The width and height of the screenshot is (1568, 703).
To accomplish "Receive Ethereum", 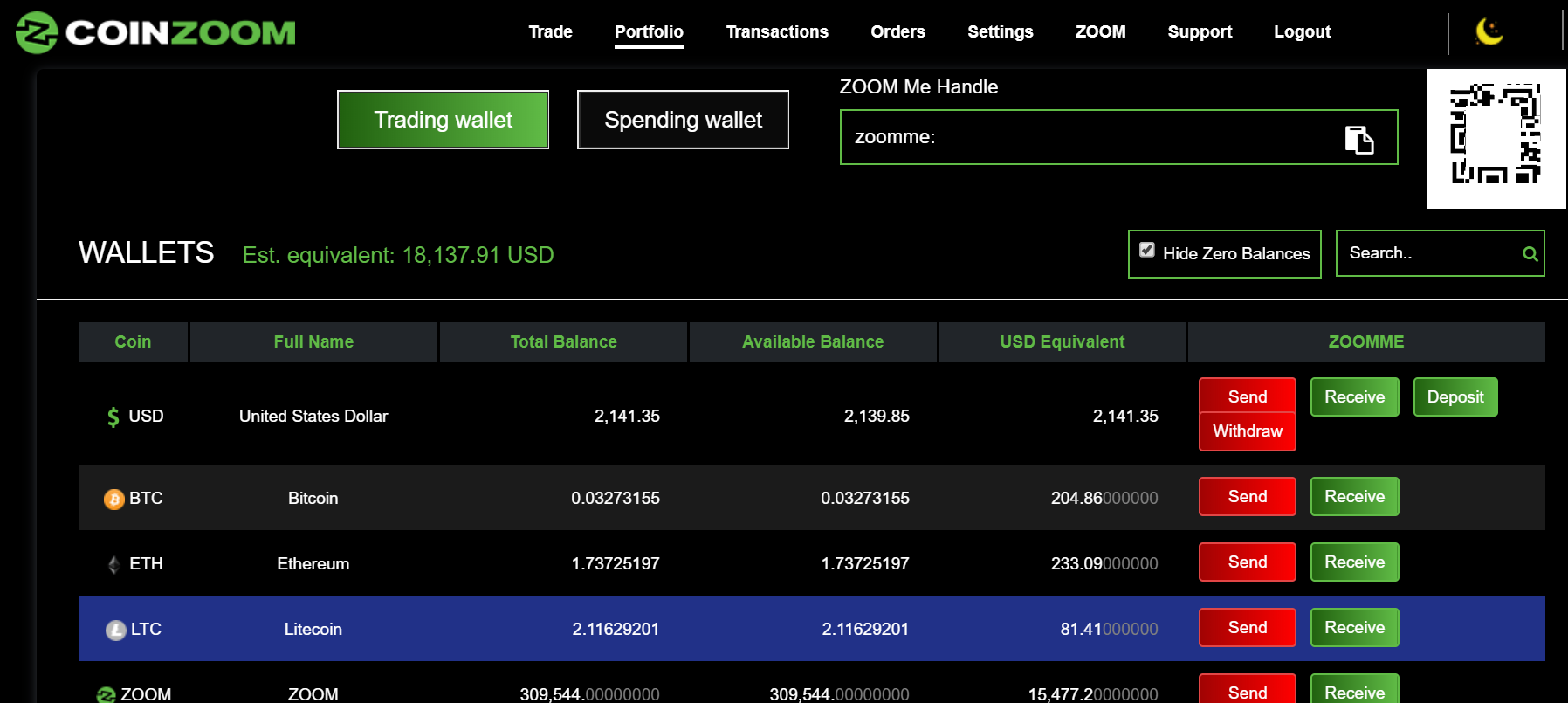I will [1354, 562].
